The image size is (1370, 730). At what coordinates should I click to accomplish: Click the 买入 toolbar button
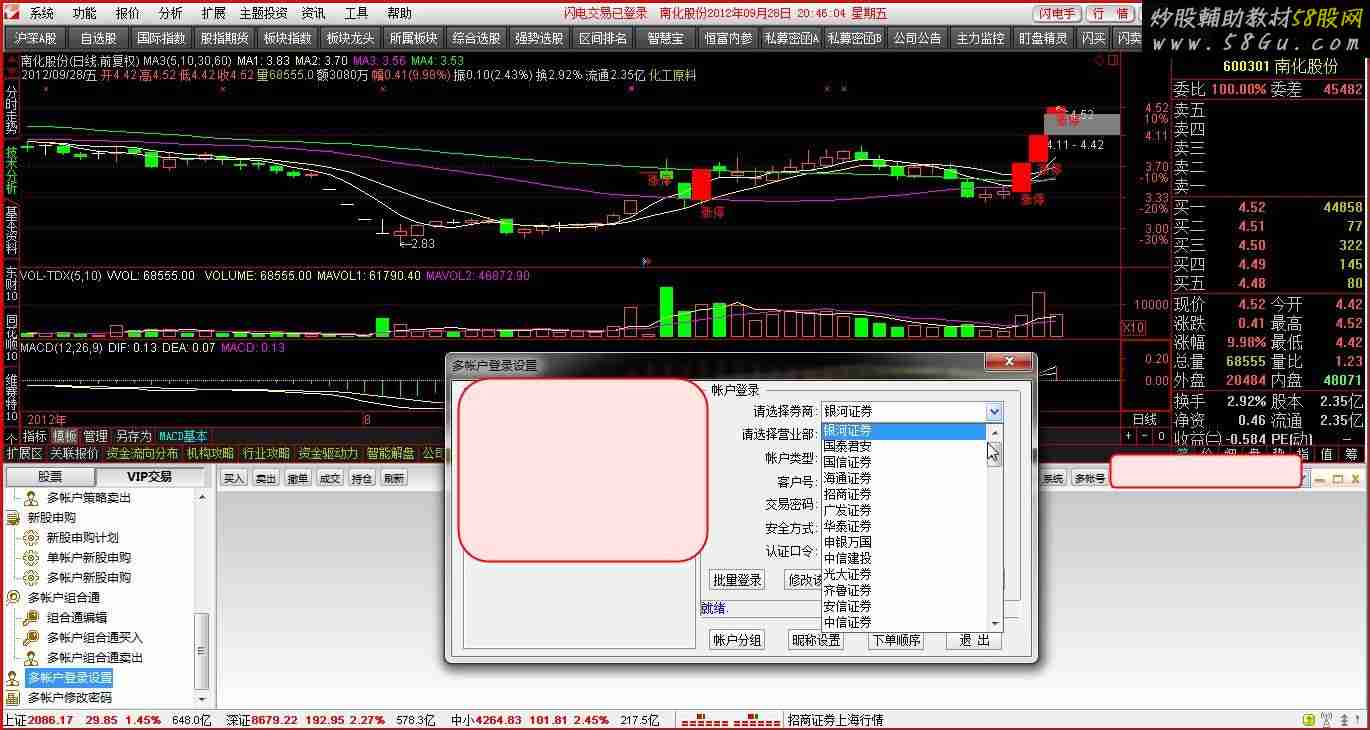coord(234,478)
